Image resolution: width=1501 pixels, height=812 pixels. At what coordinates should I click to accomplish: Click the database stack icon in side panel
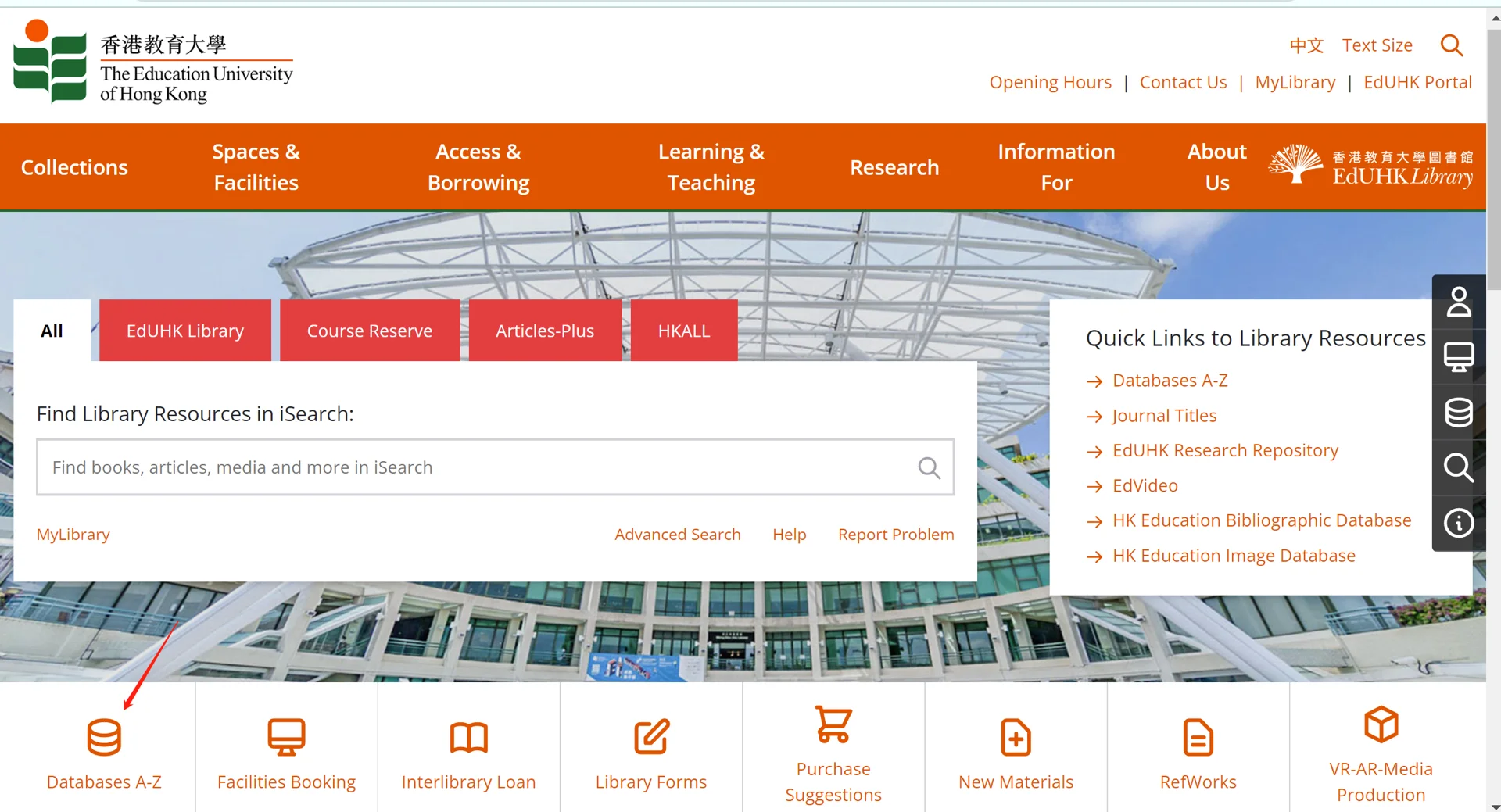1459,413
